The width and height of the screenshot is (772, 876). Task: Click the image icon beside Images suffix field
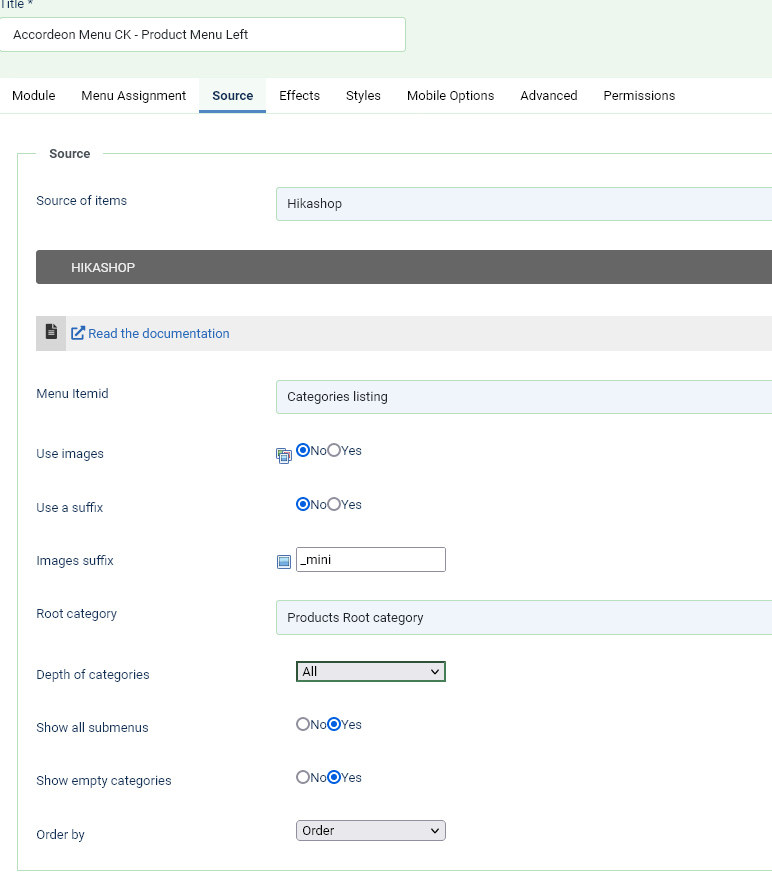click(283, 562)
